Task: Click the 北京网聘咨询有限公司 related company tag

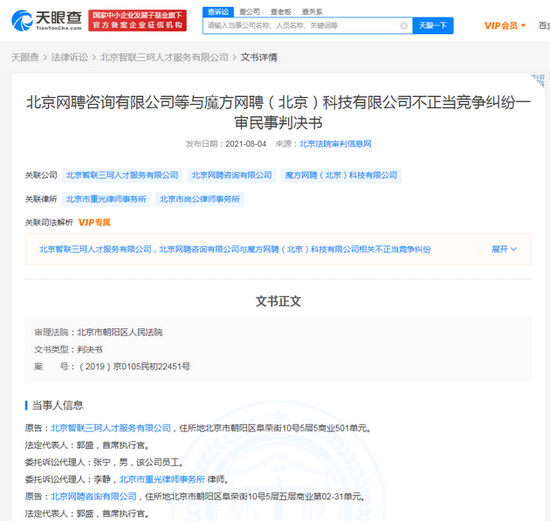Action: (x=232, y=175)
